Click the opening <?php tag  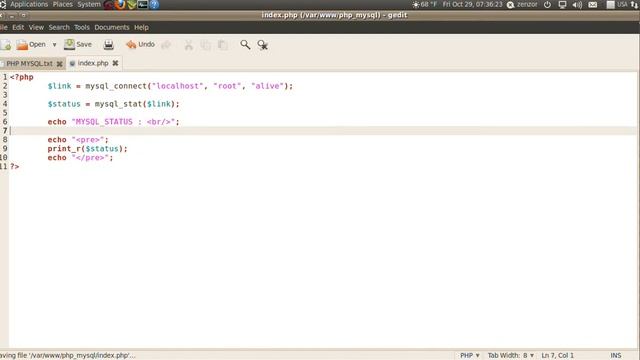click(x=22, y=77)
